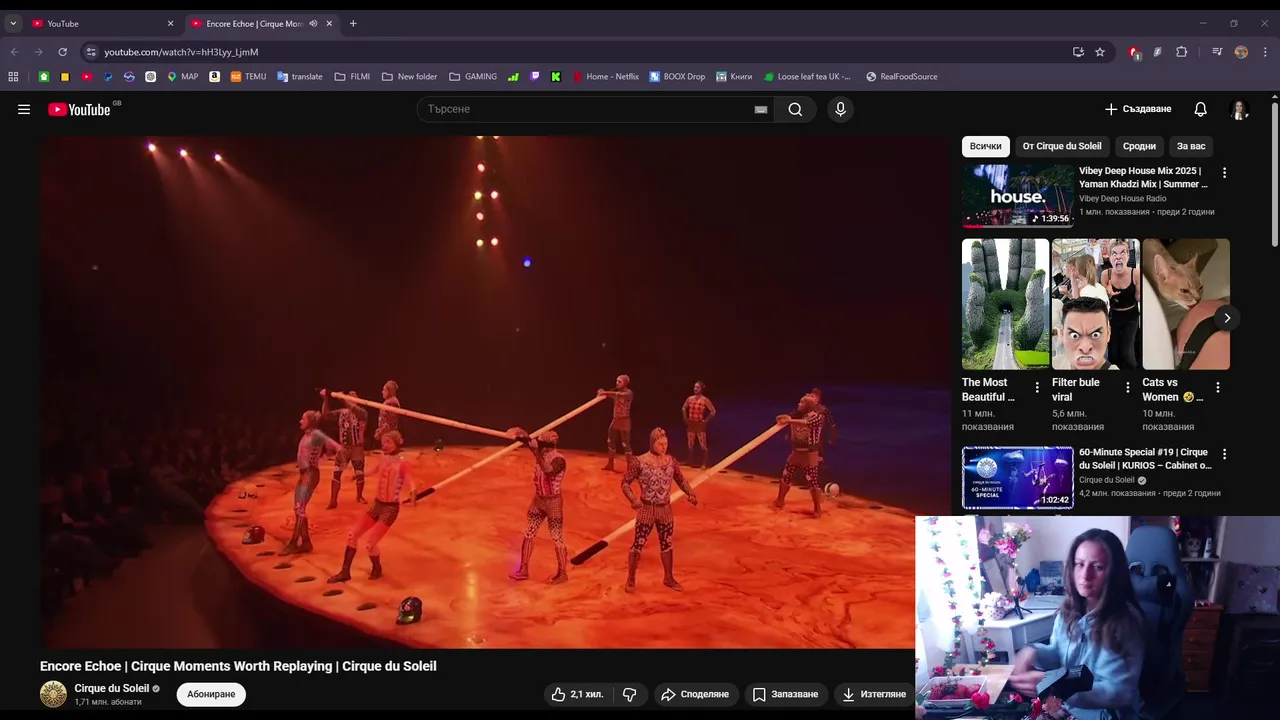This screenshot has height=720, width=1280.
Task: Open options for the 60-Minute Special #19 video
Action: coord(1224,454)
